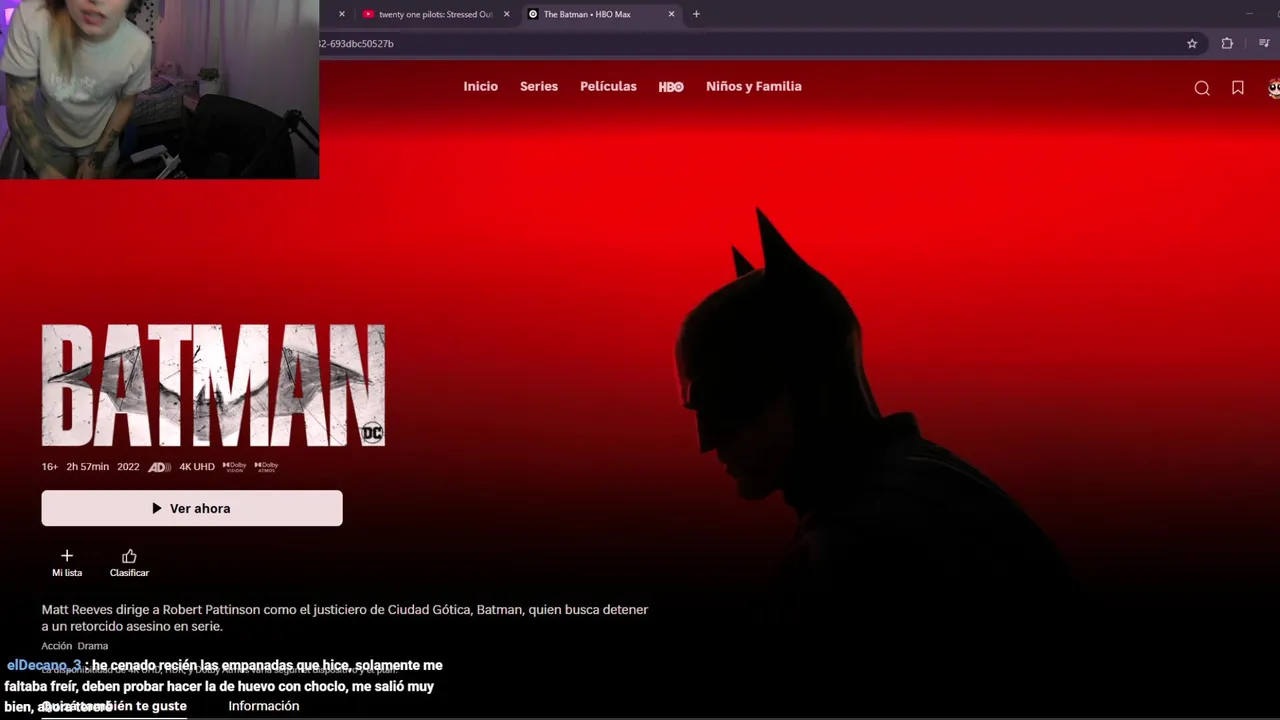This screenshot has width=1280, height=720.
Task: Click the 2h 57min duration text
Action: (x=87, y=467)
